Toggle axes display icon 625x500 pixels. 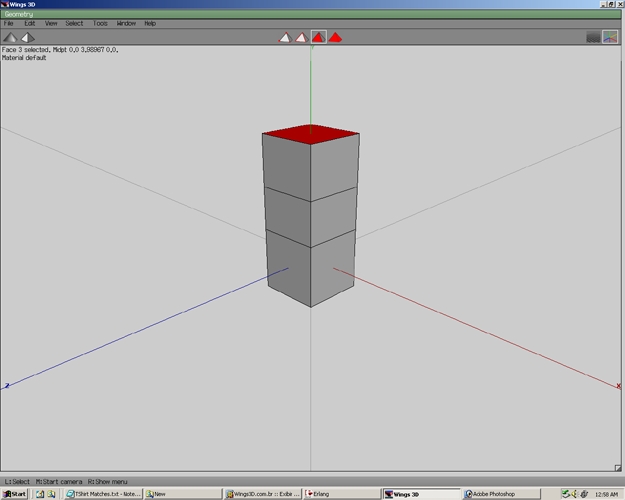tap(610, 37)
